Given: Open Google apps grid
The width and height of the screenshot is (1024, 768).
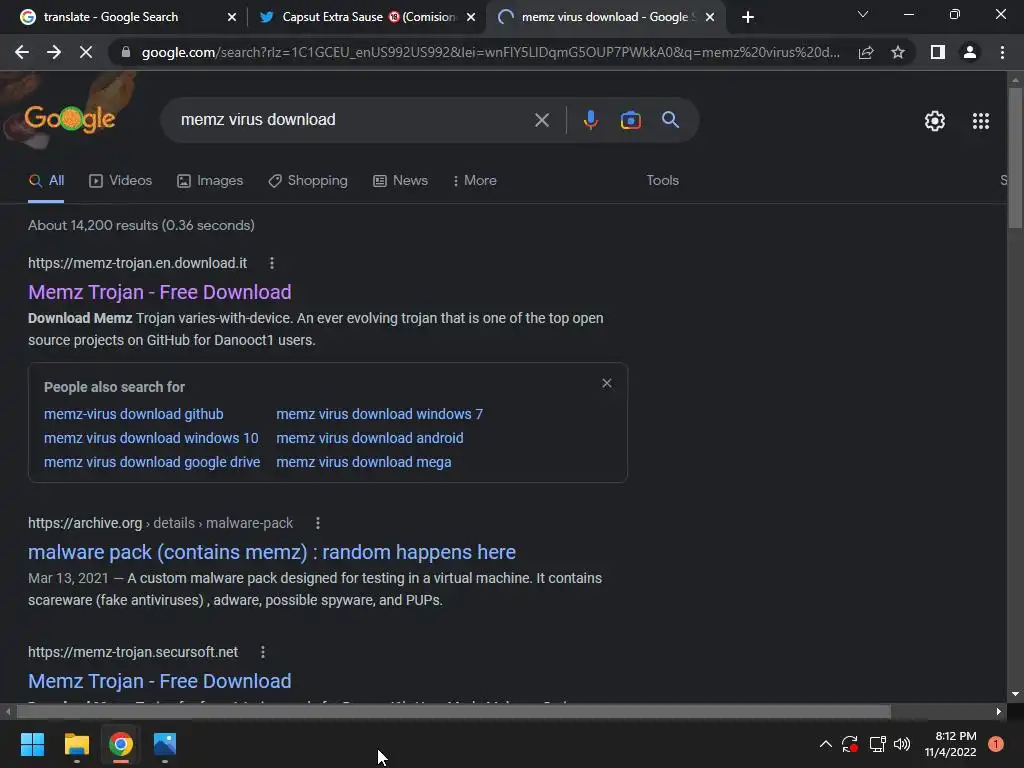Looking at the screenshot, I should 980,121.
